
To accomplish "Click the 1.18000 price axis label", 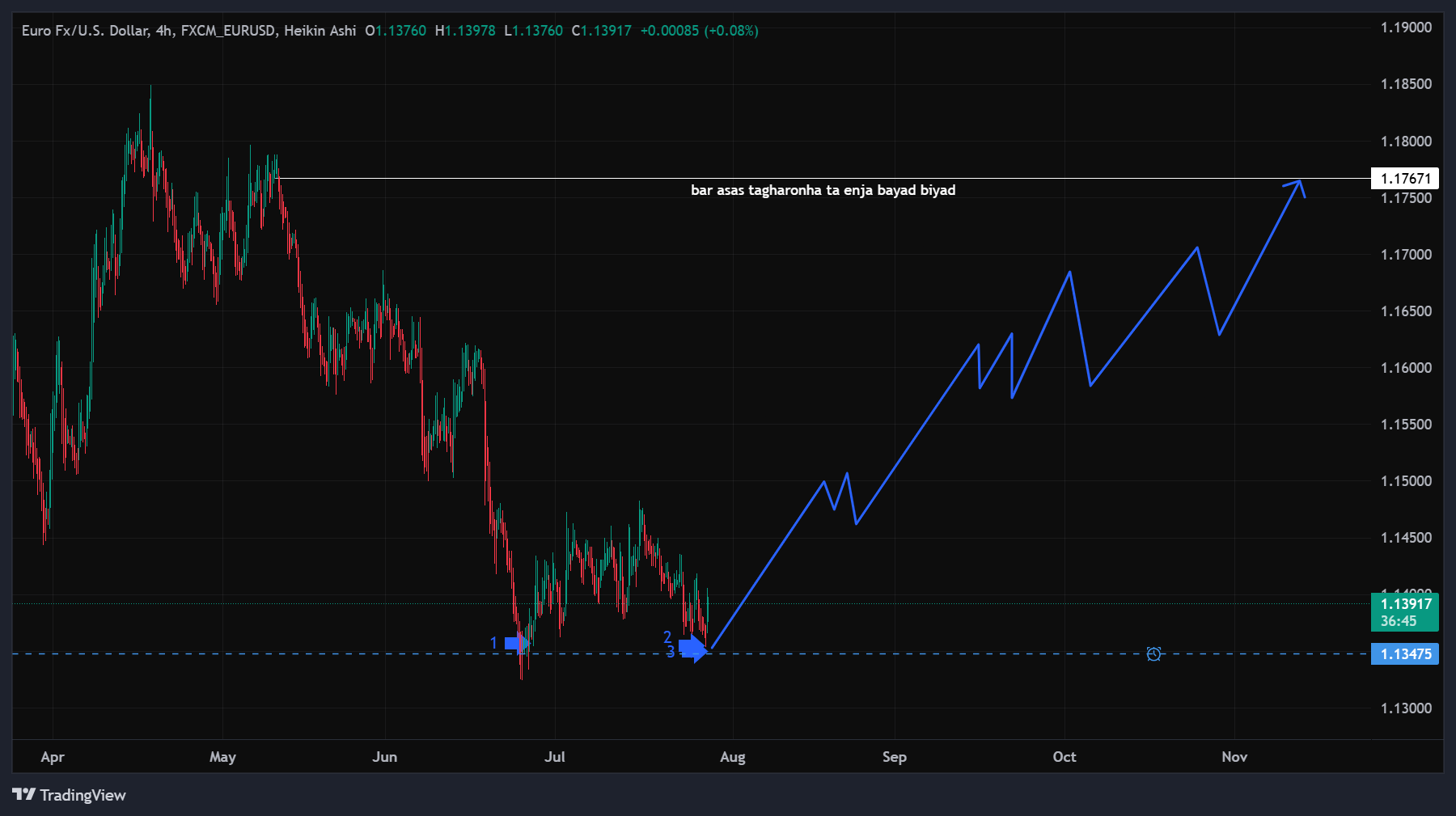I will 1406,142.
